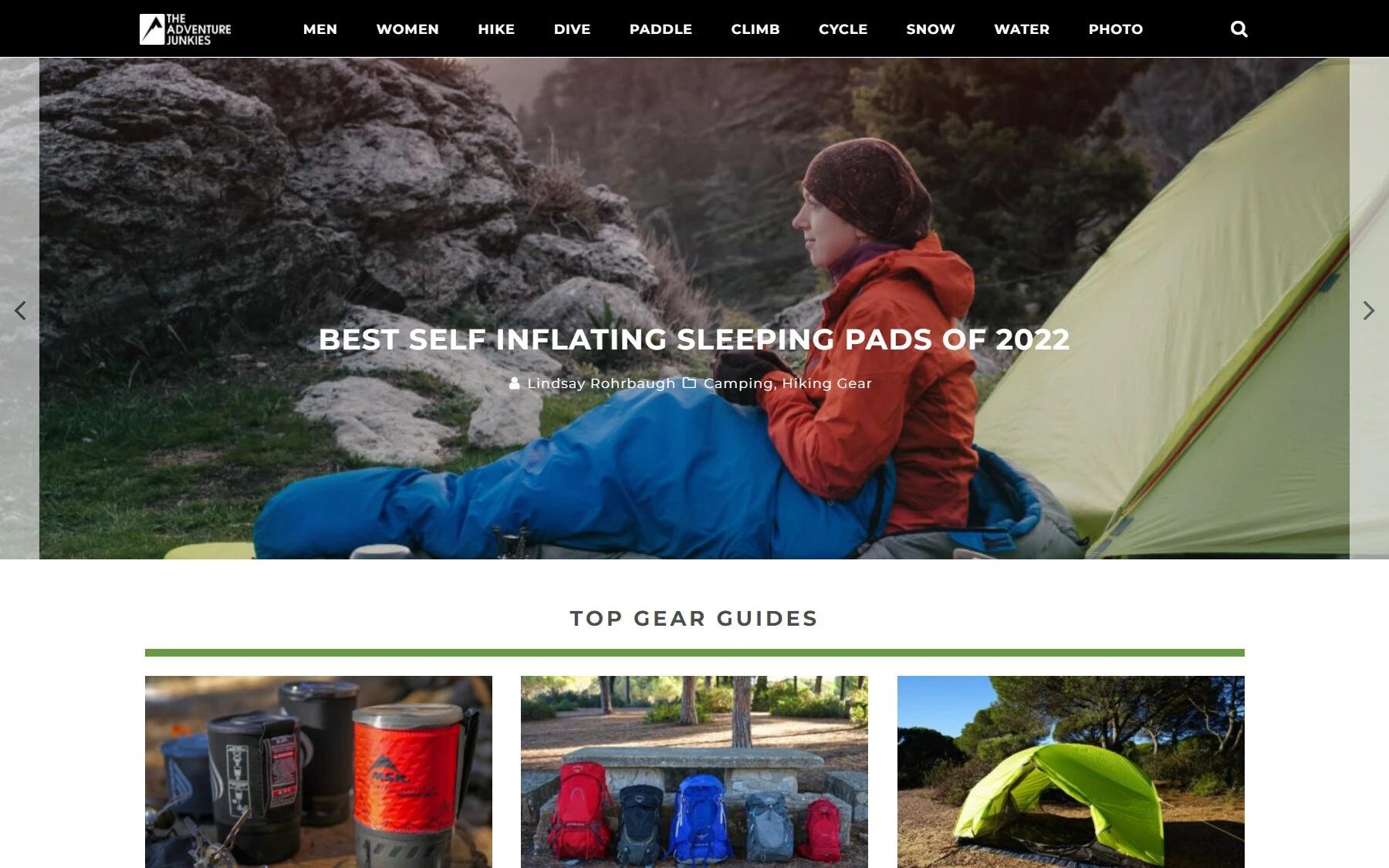Open the WOMEN menu
The width and height of the screenshot is (1389, 868).
[407, 29]
